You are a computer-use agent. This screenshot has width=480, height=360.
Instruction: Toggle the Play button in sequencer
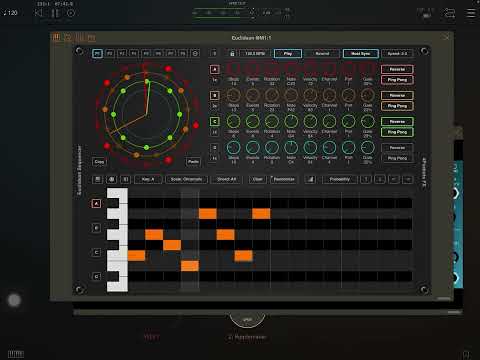288,53
